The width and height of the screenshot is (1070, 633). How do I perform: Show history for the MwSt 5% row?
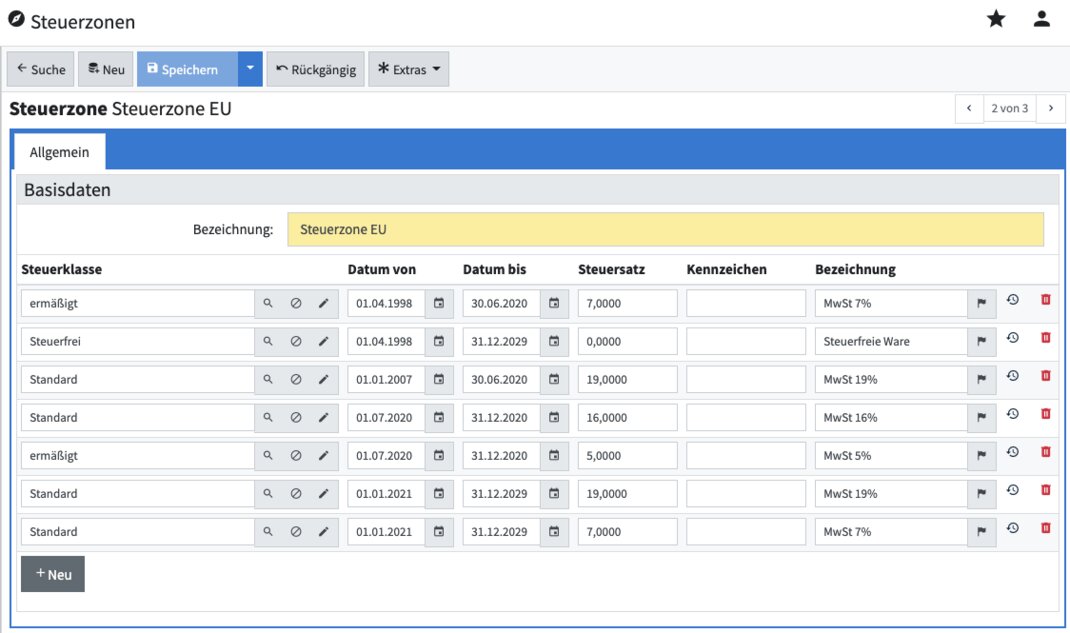(x=1012, y=452)
